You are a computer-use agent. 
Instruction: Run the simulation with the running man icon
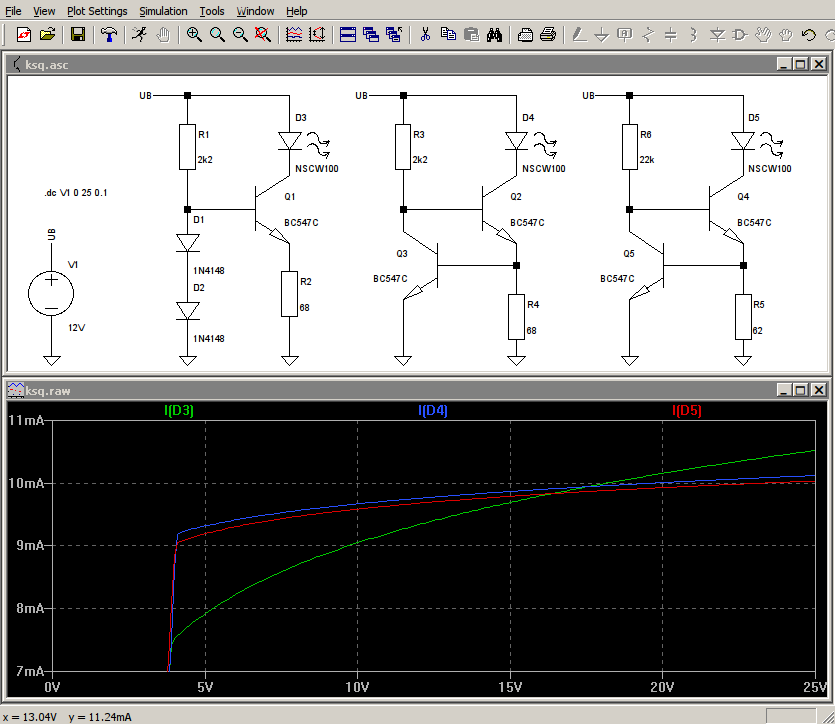coord(140,35)
